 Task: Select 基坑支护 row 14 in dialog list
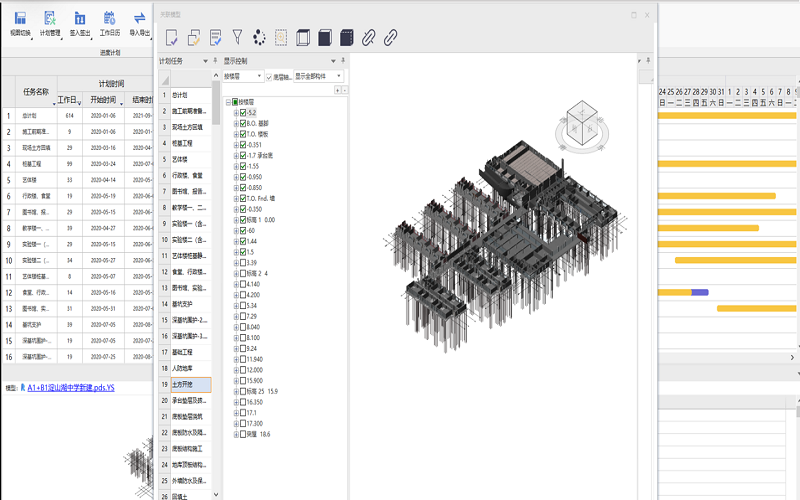point(191,304)
